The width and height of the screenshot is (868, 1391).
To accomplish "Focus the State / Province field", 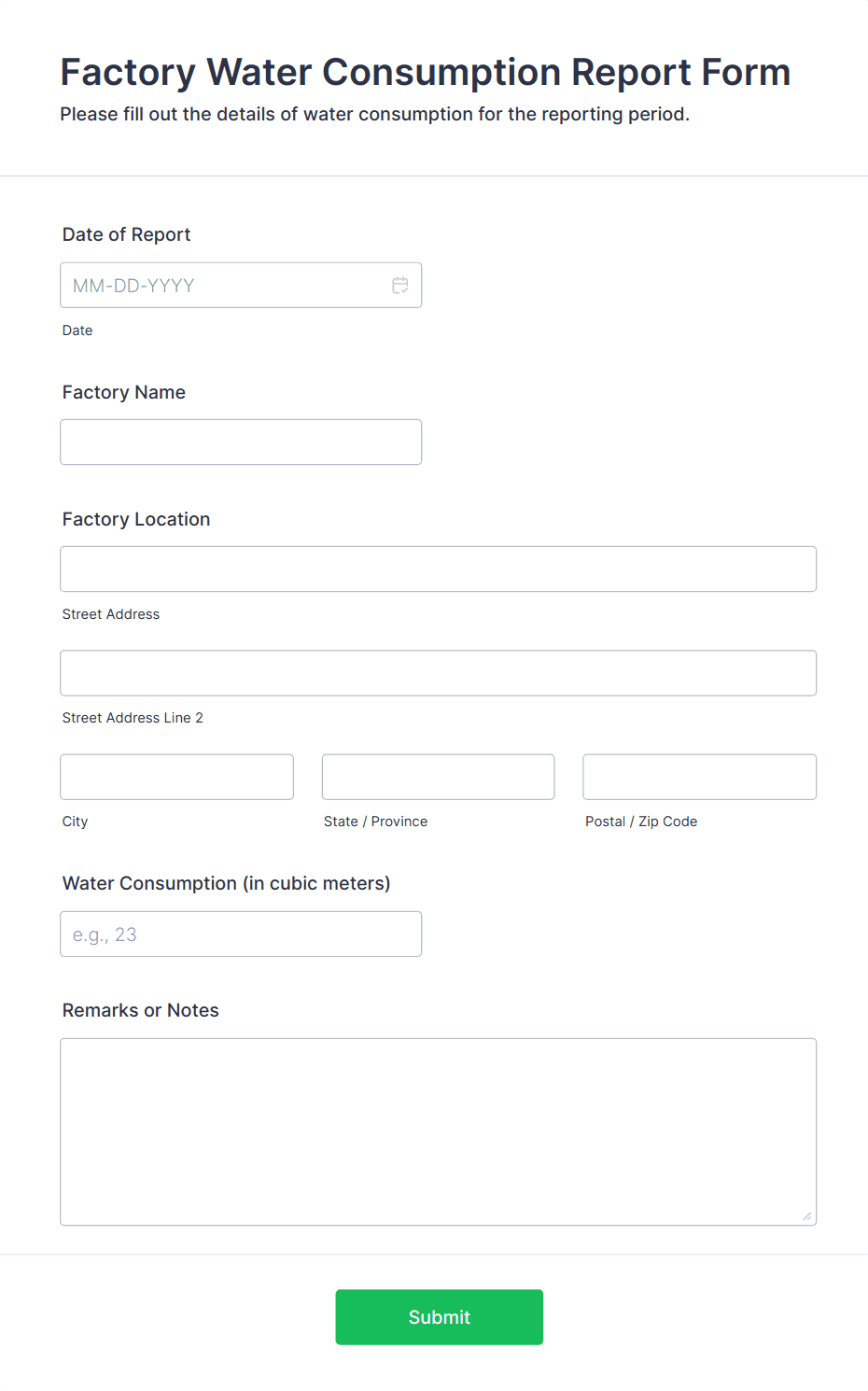I will (x=438, y=777).
